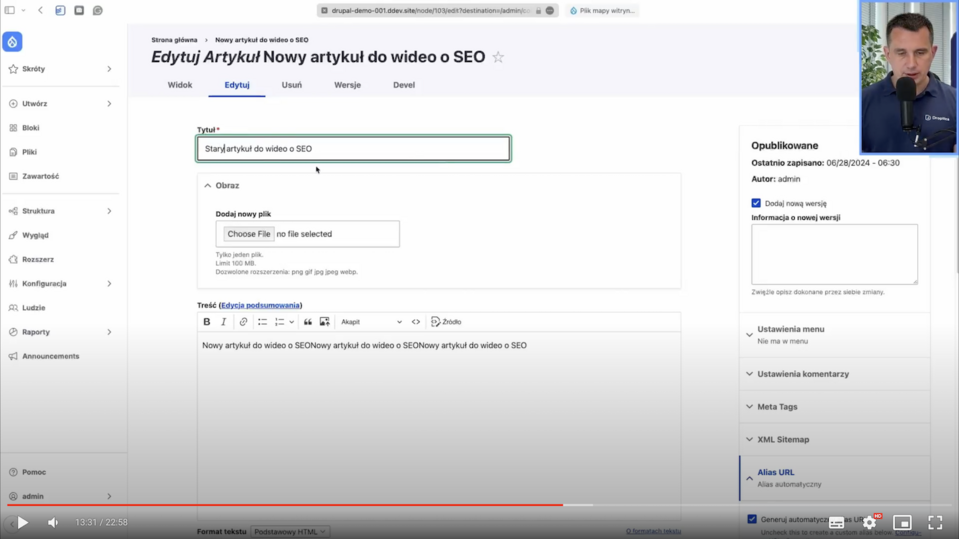959x539 pixels.
Task: Expand the Utwórz submenu arrow
Action: coord(109,104)
